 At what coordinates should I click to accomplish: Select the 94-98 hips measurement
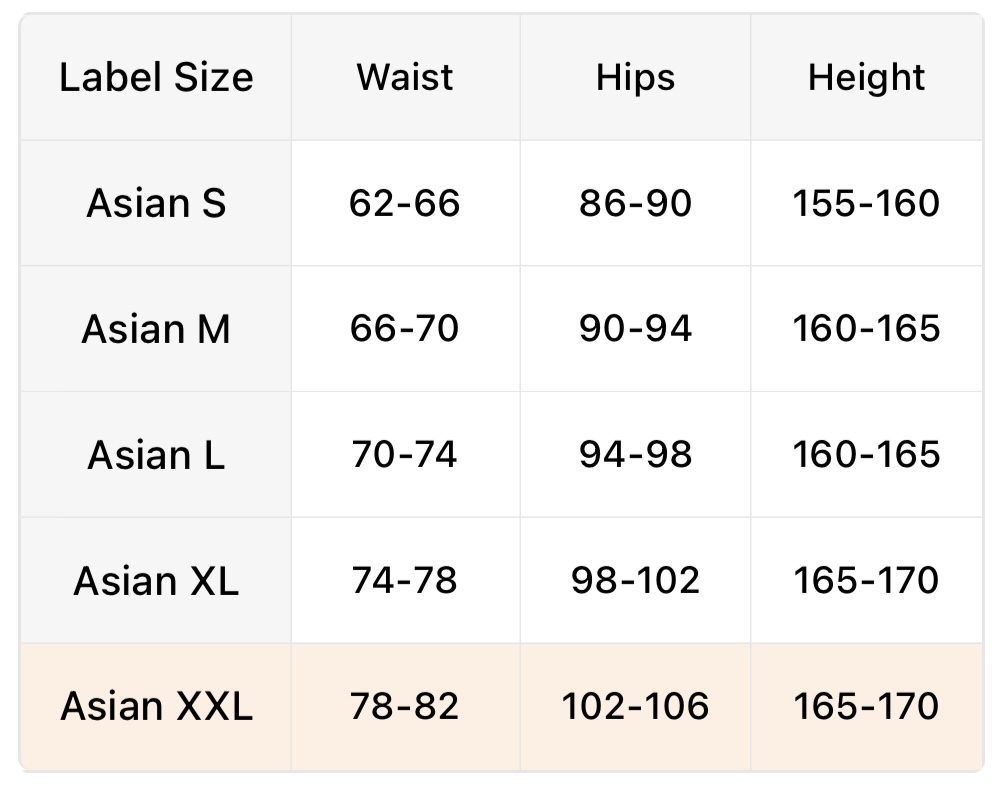635,455
